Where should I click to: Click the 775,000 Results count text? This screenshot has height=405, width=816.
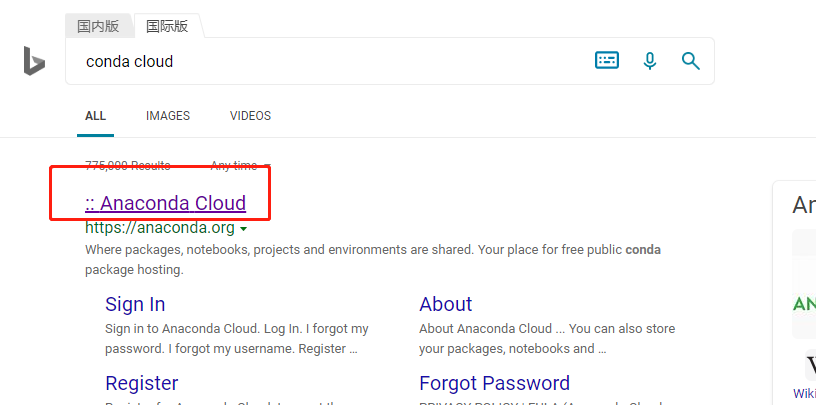point(128,166)
